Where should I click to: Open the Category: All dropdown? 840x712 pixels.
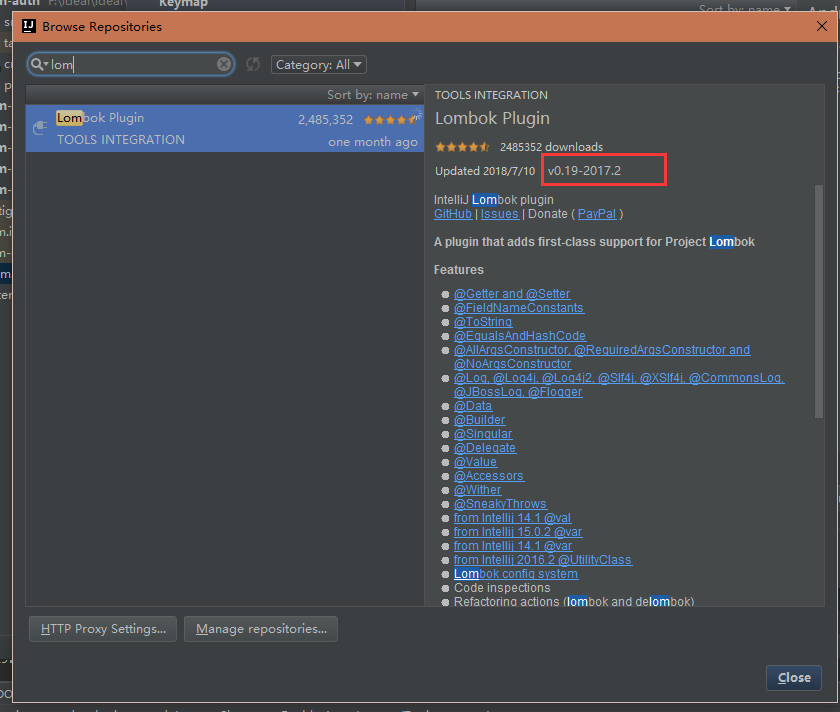[319, 65]
